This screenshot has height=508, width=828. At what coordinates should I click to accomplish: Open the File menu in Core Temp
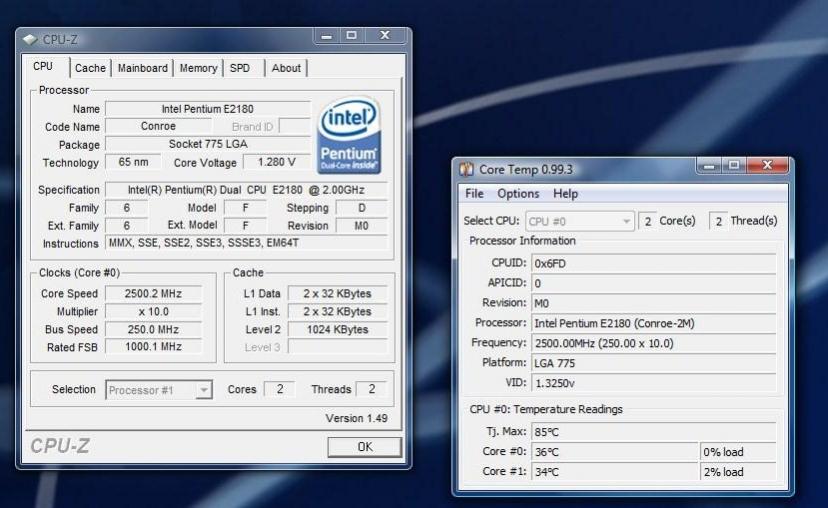(474, 194)
